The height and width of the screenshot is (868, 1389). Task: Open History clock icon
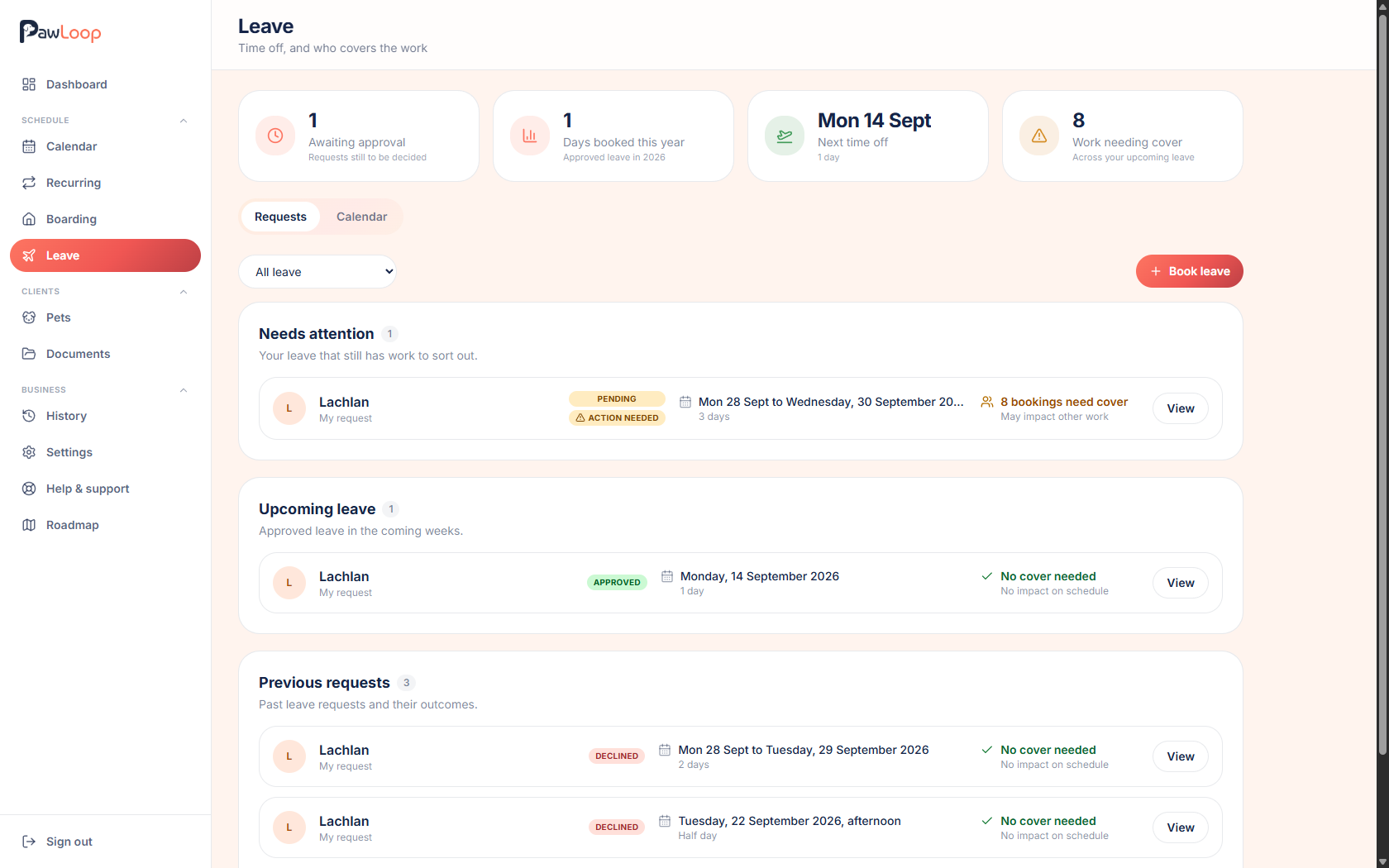click(29, 416)
